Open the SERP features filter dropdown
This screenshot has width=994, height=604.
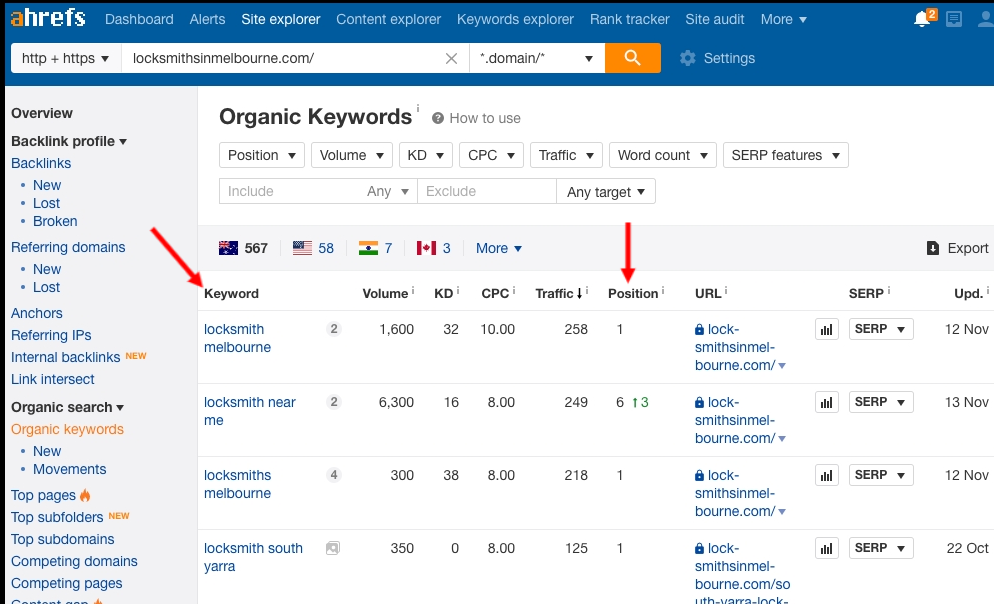pos(785,155)
